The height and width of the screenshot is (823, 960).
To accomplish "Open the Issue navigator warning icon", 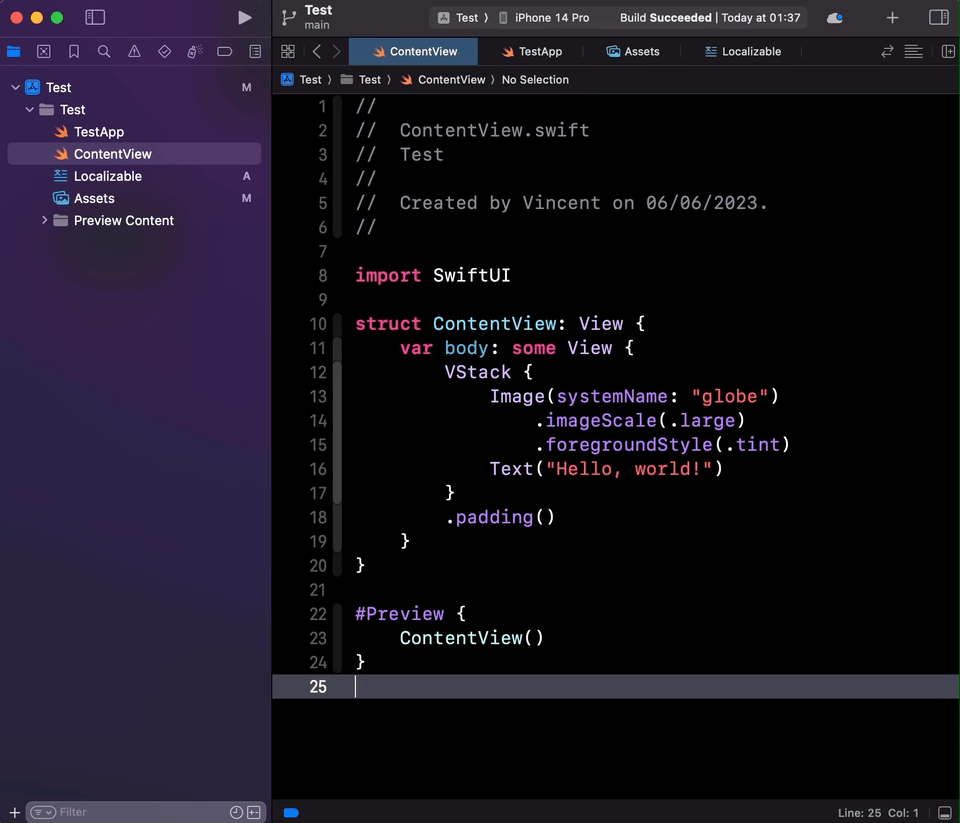I will pyautogui.click(x=134, y=51).
